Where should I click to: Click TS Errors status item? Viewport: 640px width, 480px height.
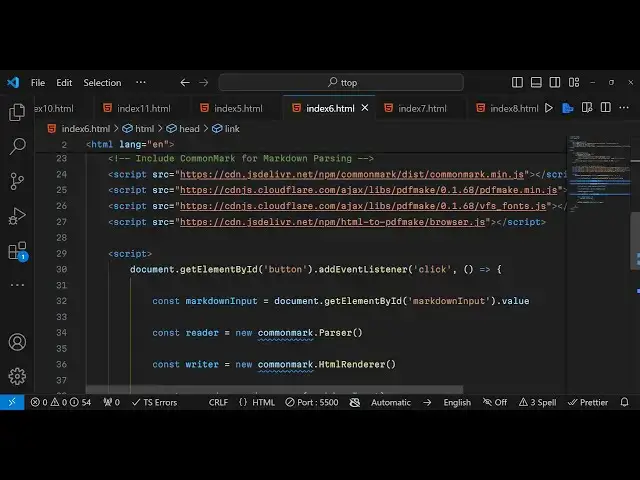tap(154, 402)
